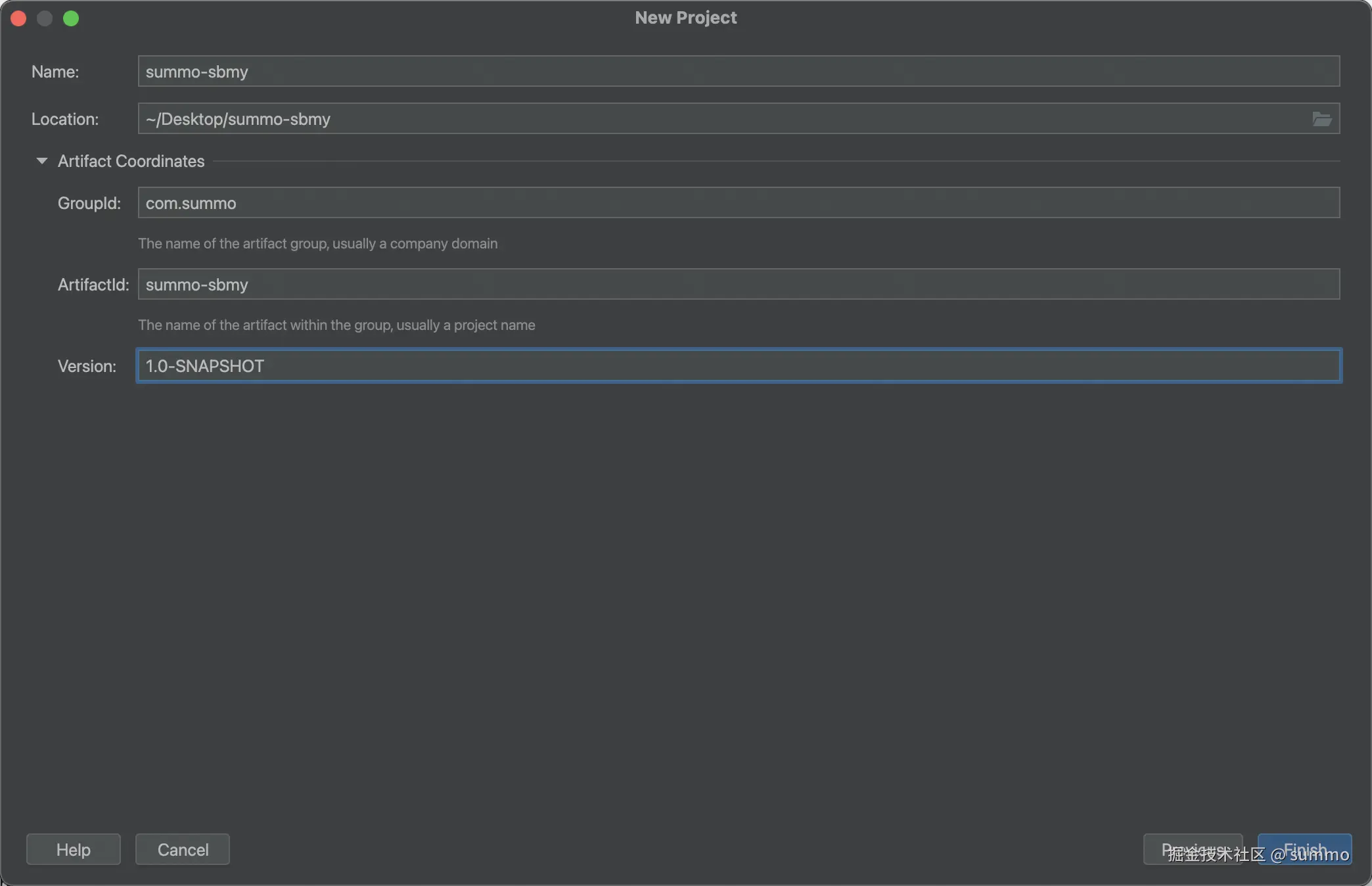This screenshot has width=1372, height=886.
Task: Click the project name hint text under ArtifactId
Action: pyautogui.click(x=336, y=325)
